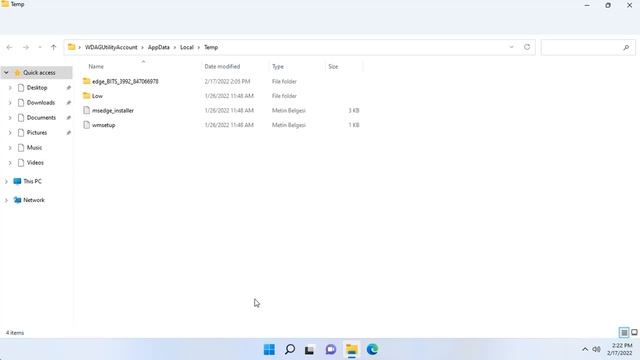Click the search magnifier icon

626,48
